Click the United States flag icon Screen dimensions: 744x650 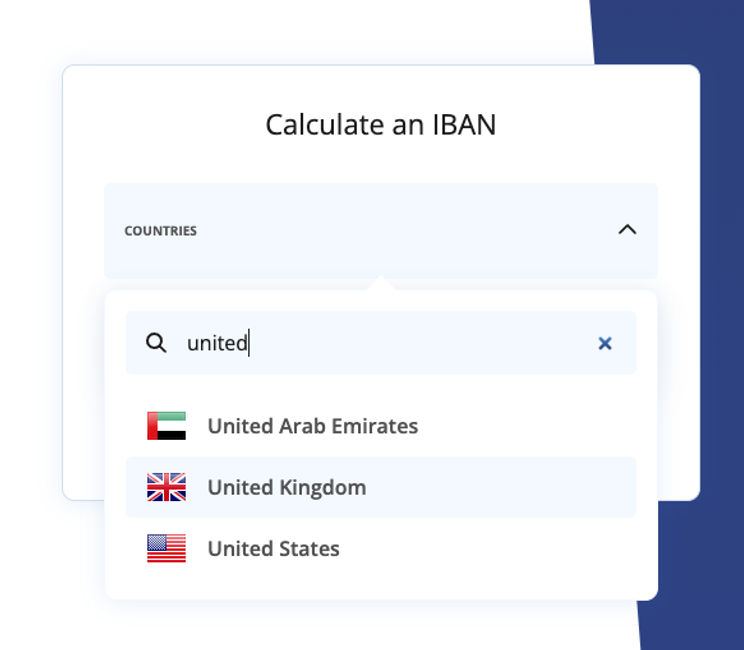[166, 548]
